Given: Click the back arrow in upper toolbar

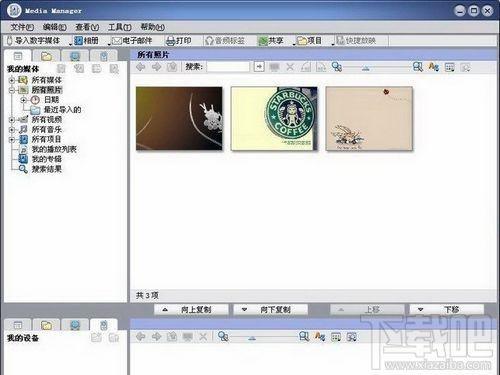Looking at the screenshot, I should coord(141,67).
